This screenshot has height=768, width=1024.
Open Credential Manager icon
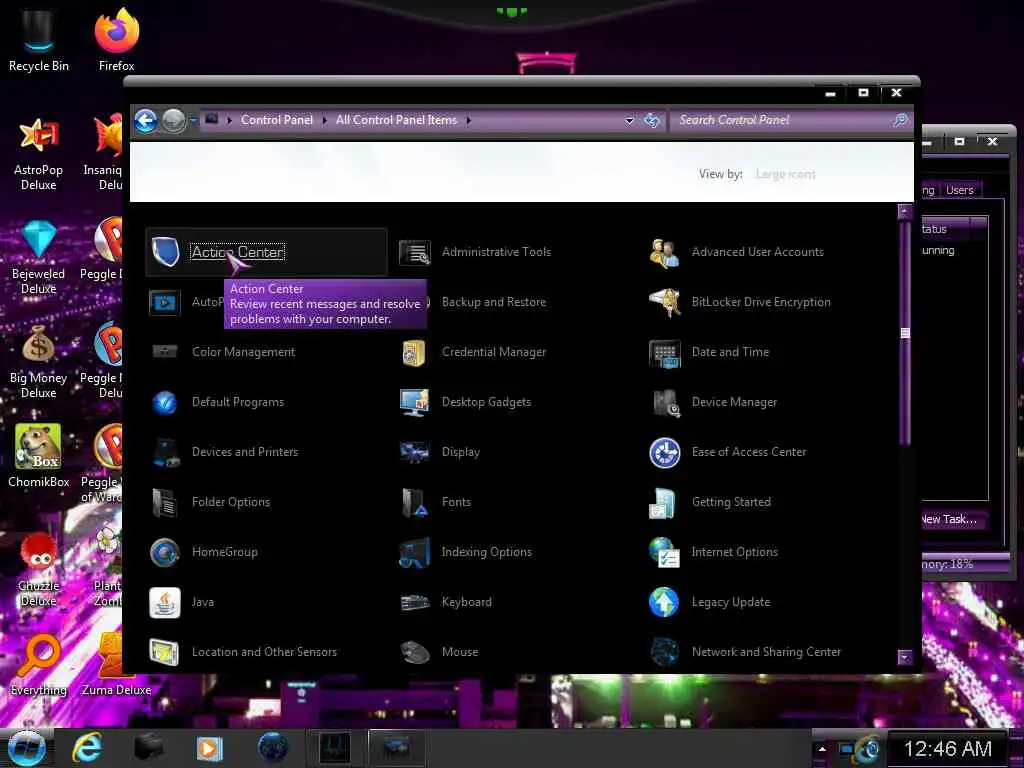pyautogui.click(x=414, y=353)
